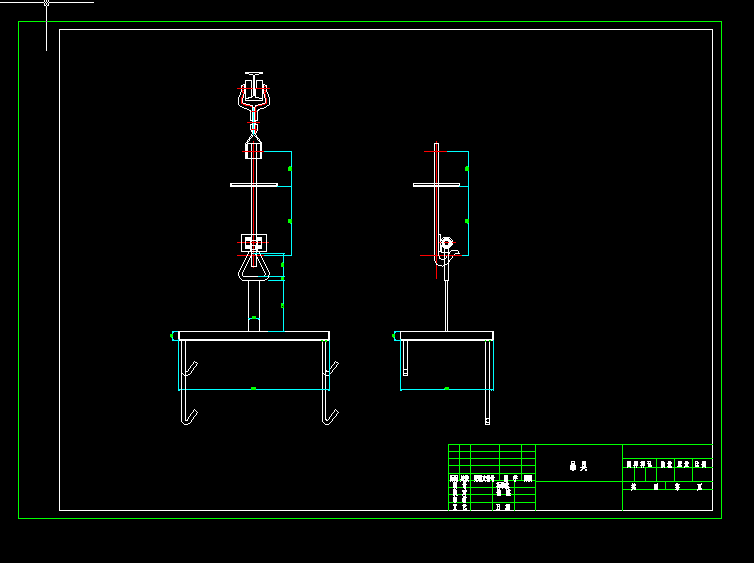Select the square block below the clamp
Image resolution: width=754 pixels, height=563 pixels.
[253, 151]
